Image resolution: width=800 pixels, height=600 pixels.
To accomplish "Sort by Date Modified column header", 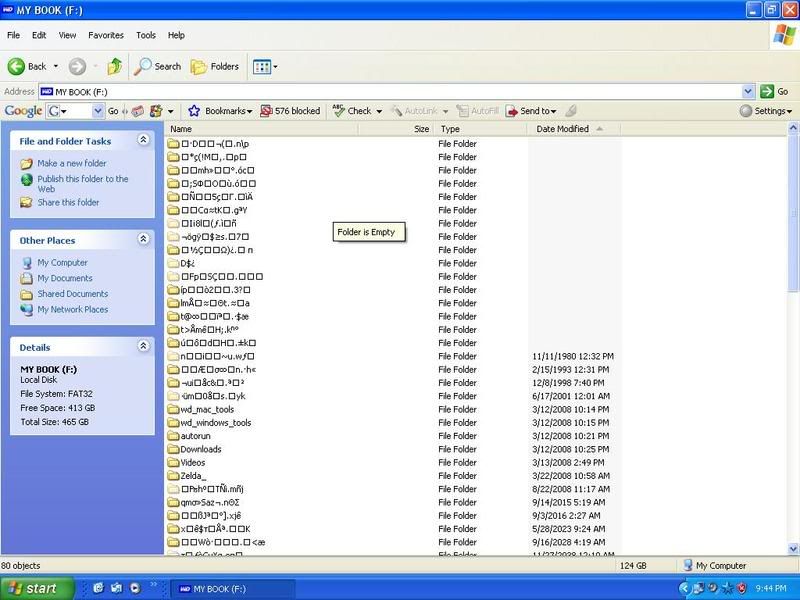I will point(573,129).
